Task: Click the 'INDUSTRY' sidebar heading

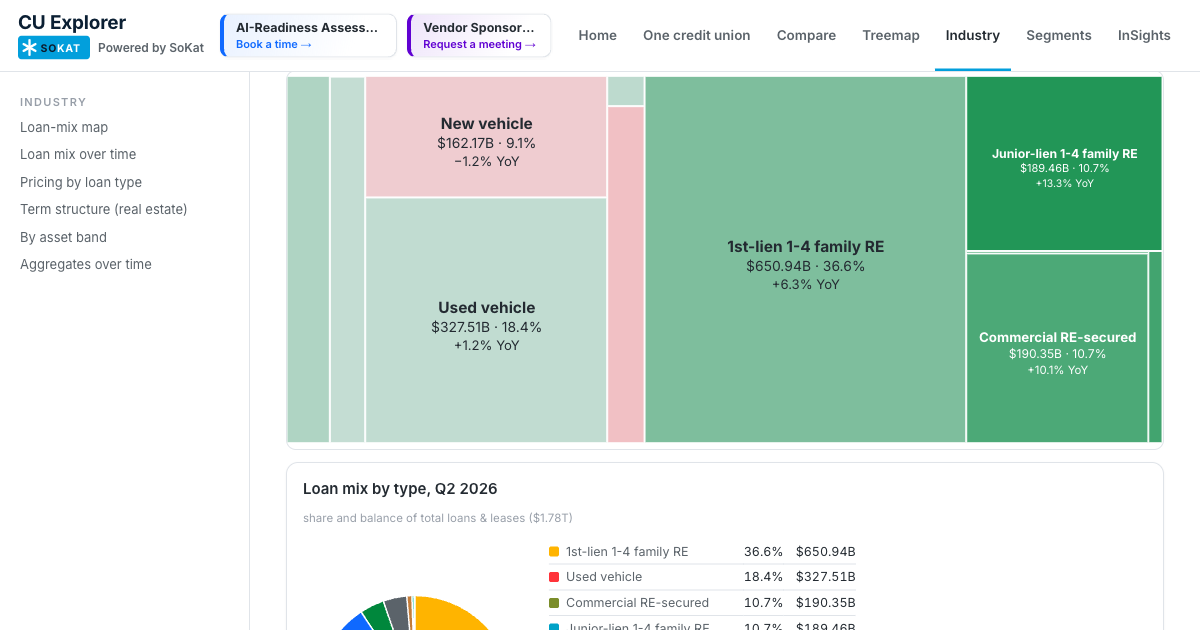Action: coord(53,102)
